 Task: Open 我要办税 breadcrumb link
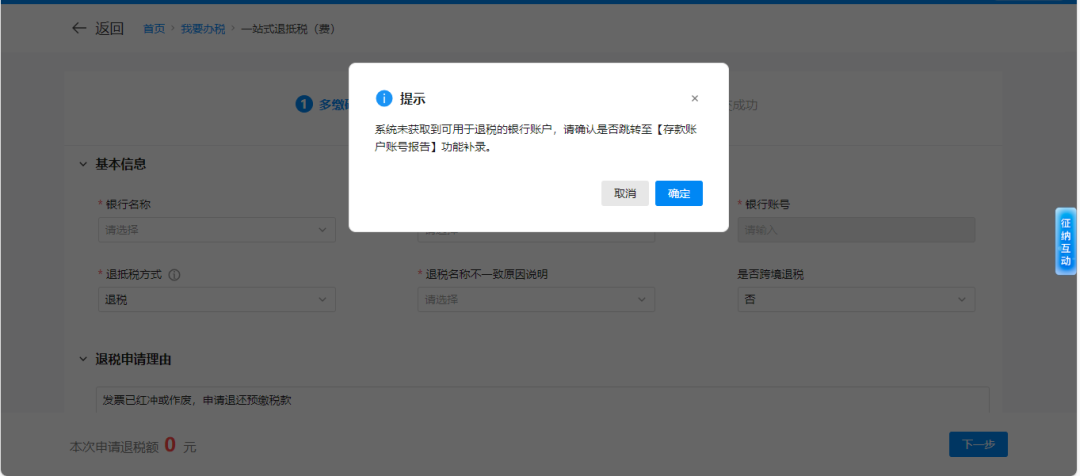pyautogui.click(x=202, y=29)
